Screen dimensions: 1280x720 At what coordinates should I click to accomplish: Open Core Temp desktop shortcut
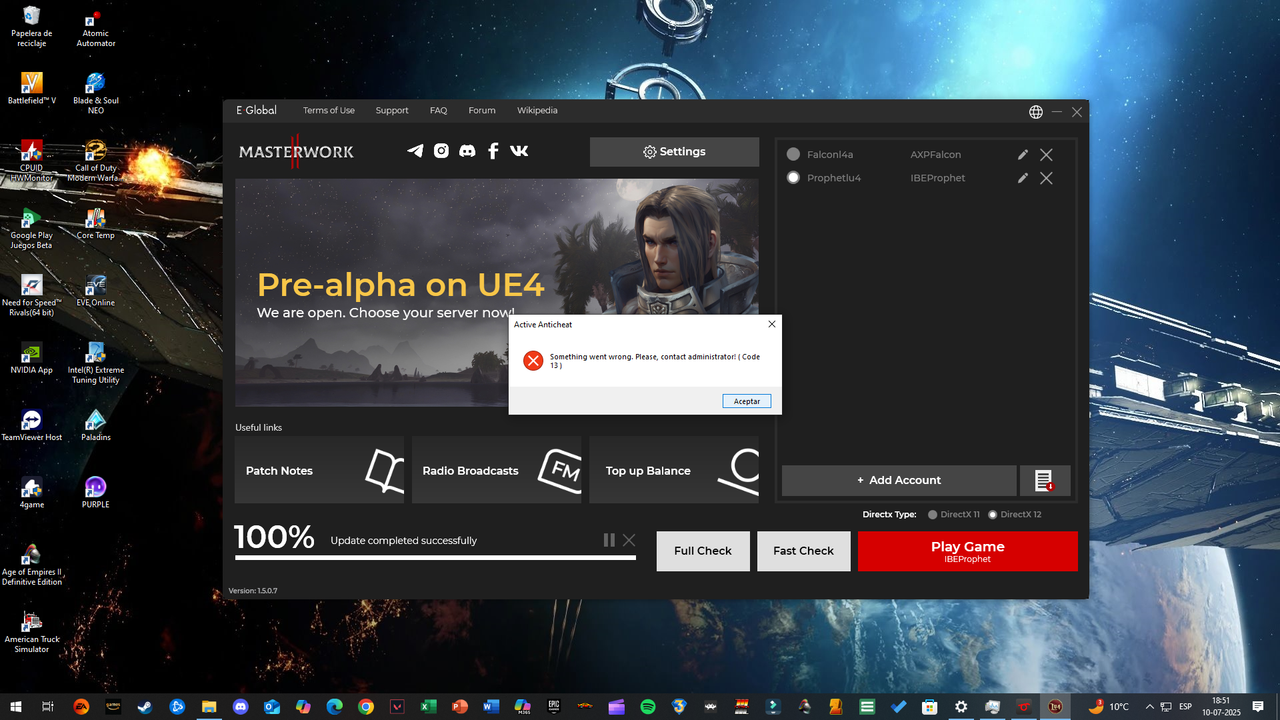96,223
